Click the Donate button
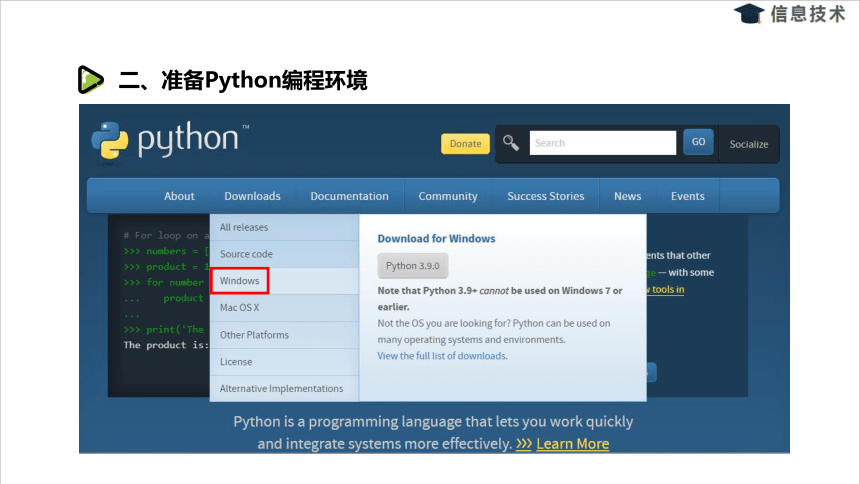This screenshot has width=860, height=484. point(465,144)
